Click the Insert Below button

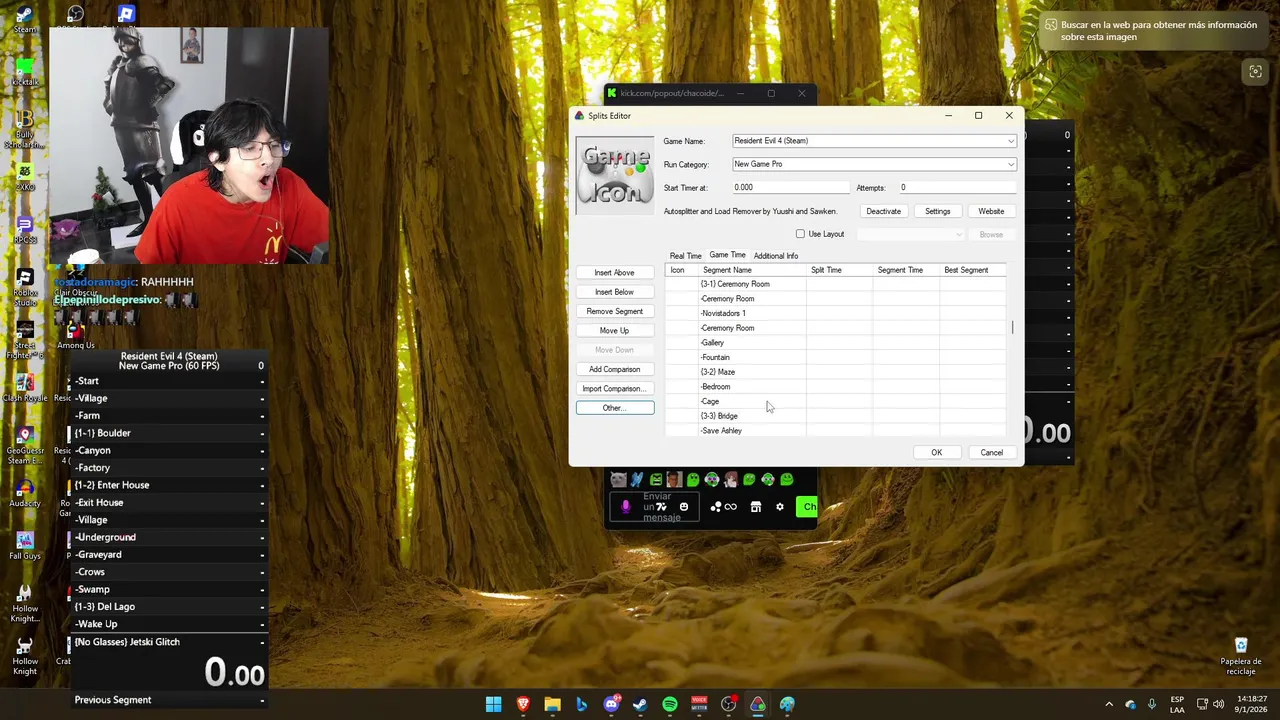[x=614, y=292]
